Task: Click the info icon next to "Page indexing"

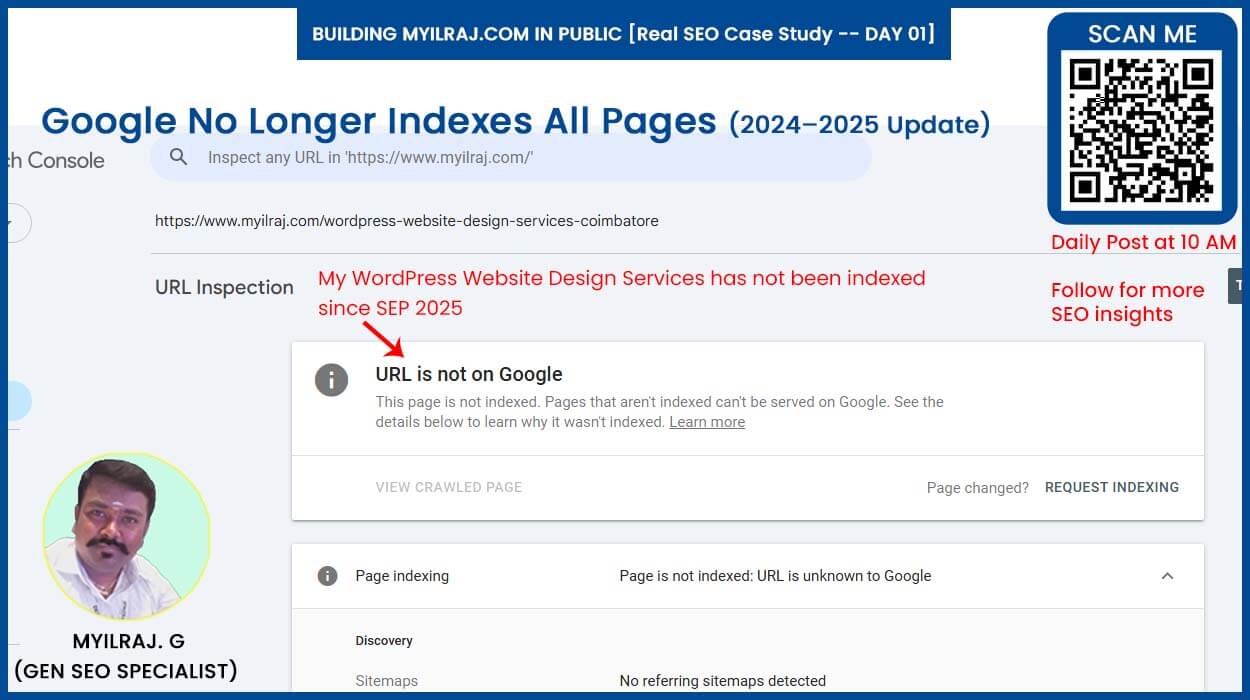Action: (x=327, y=576)
